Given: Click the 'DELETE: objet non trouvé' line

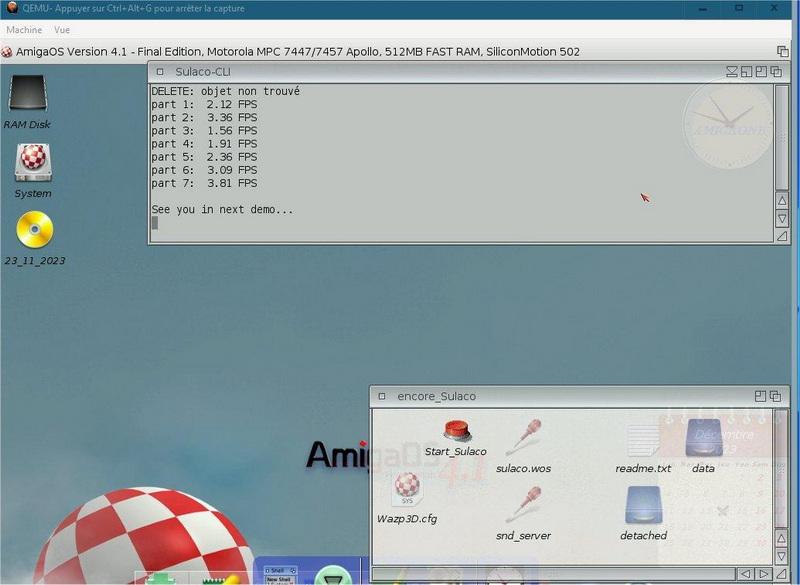Looking at the screenshot, I should coord(226,91).
